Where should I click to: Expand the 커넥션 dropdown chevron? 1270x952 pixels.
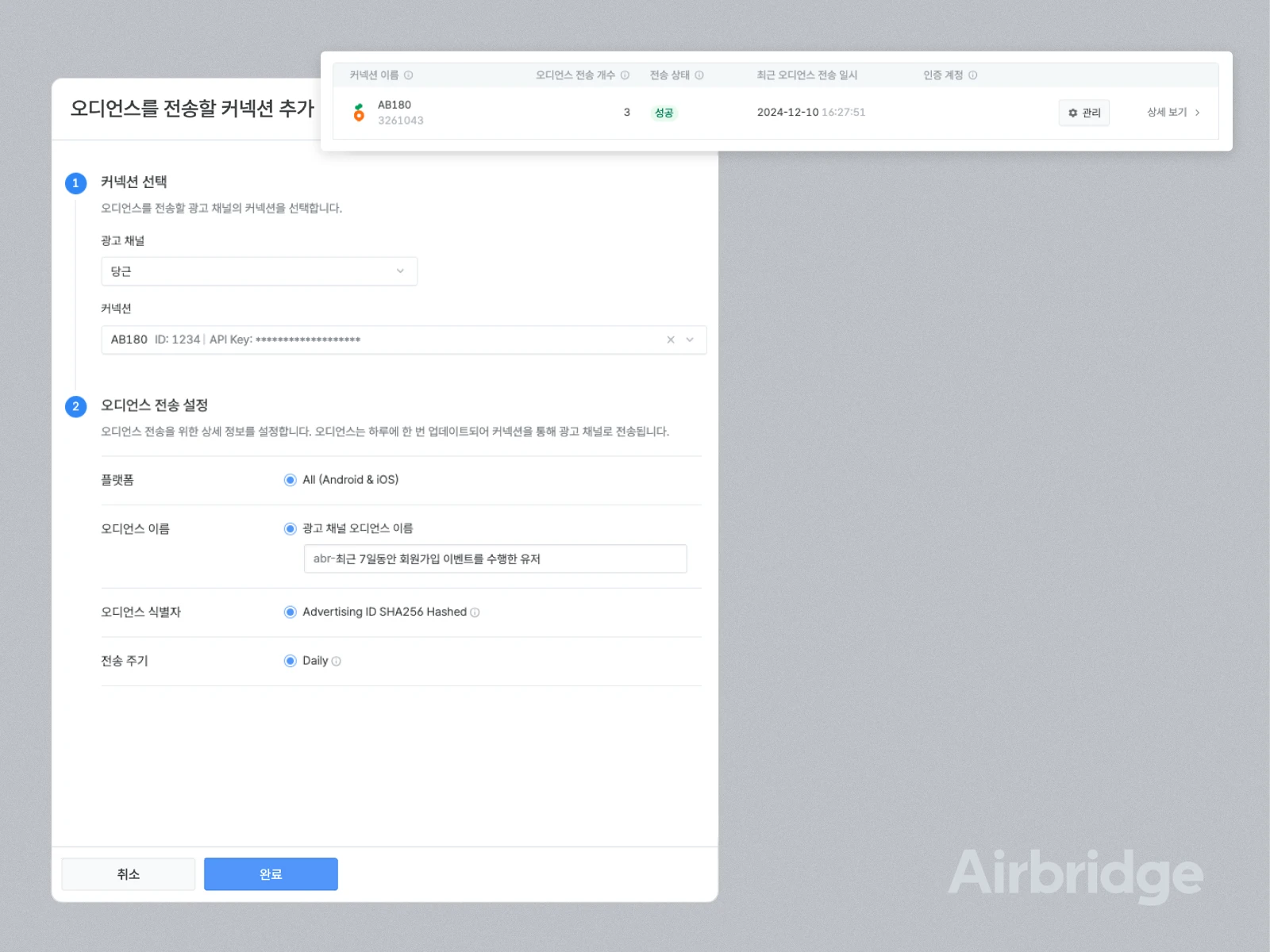click(690, 340)
